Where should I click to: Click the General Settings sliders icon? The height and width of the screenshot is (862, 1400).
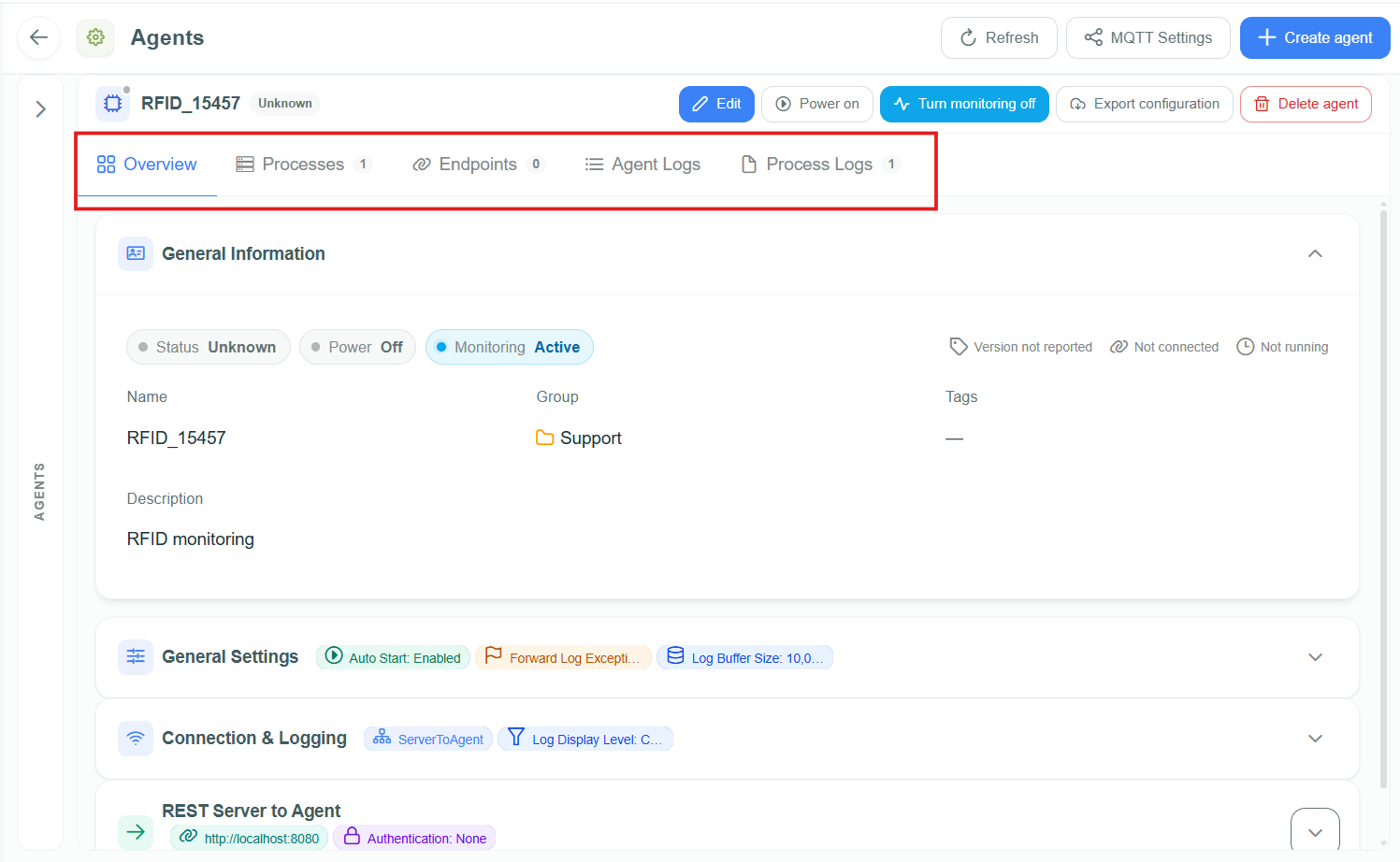click(x=136, y=657)
